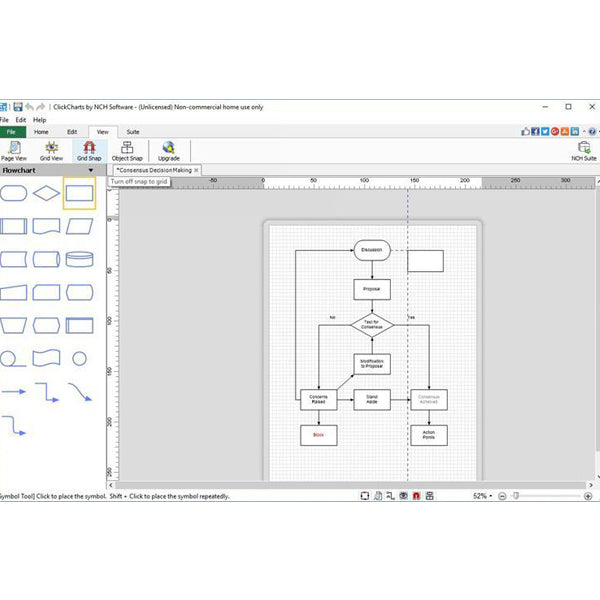Toggle Object Snap in the ribbon
The width and height of the screenshot is (600, 600).
coord(127,151)
